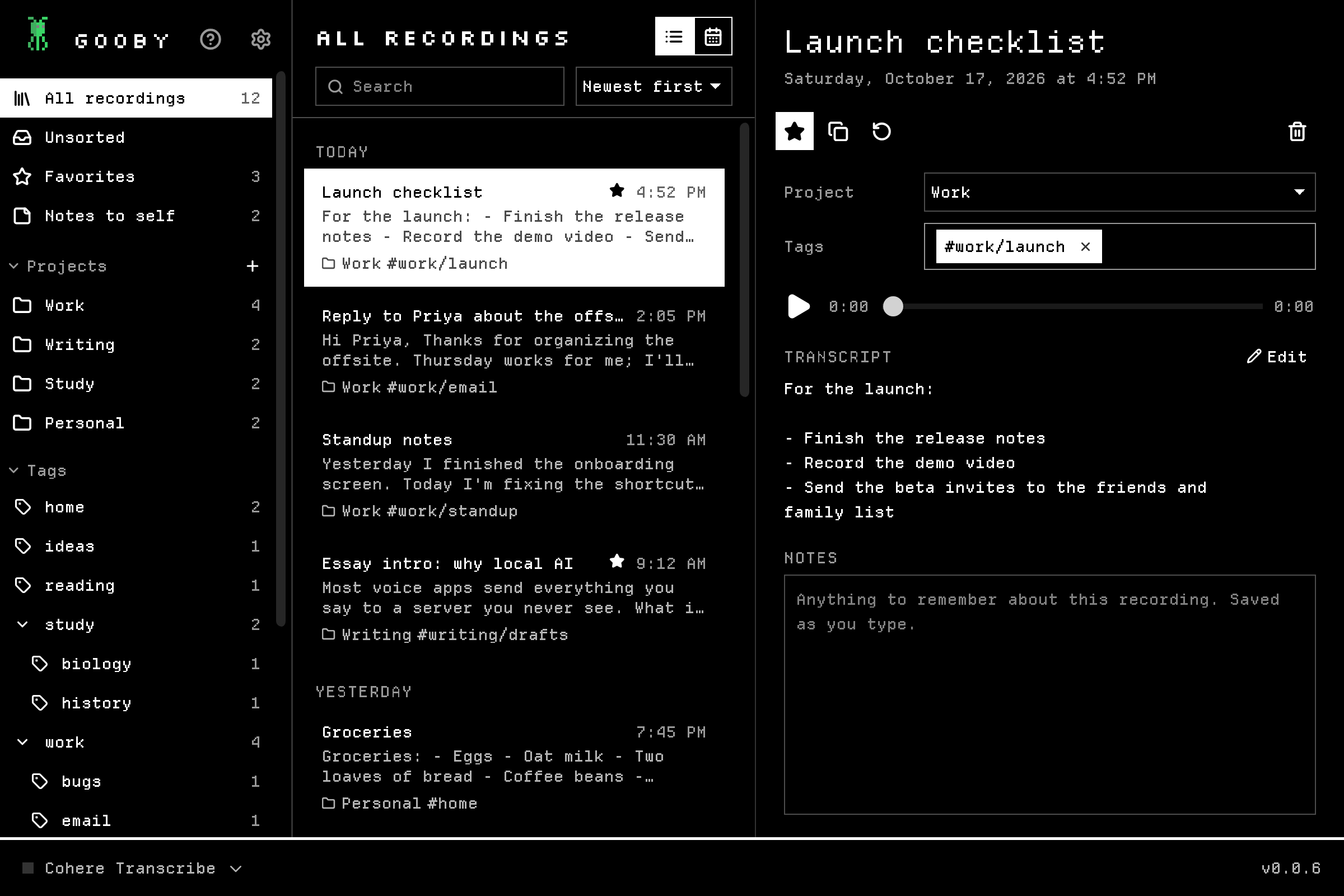Click the Search recordings field

pos(440,86)
